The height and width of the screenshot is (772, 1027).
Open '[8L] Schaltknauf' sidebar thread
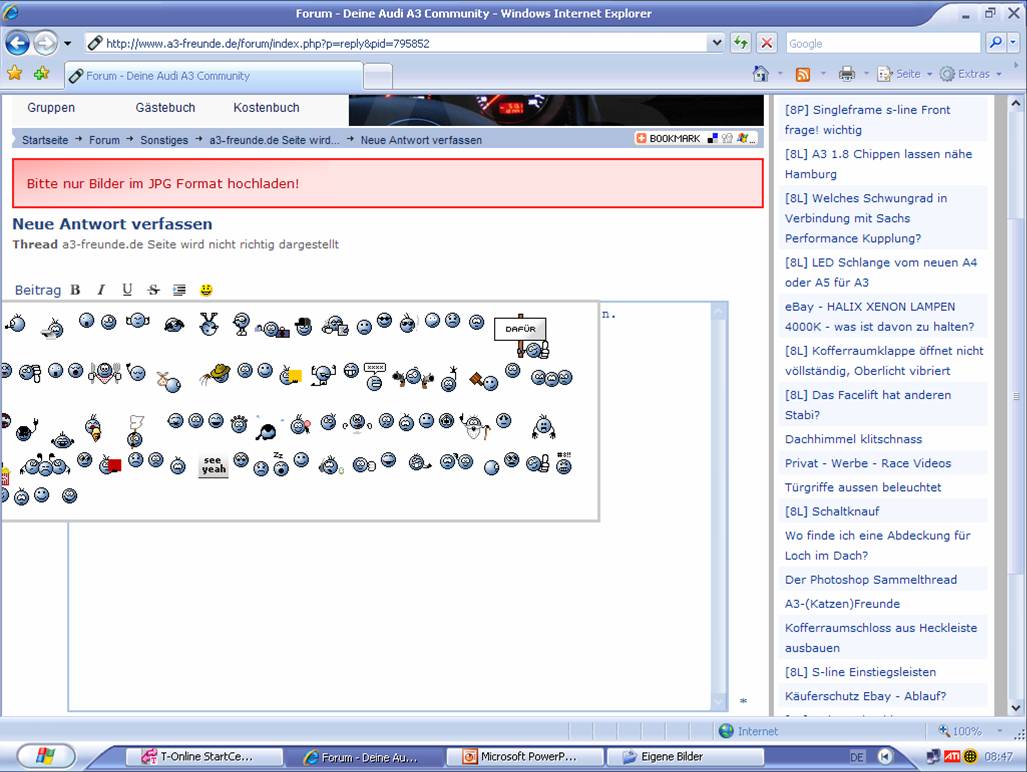click(x=832, y=511)
